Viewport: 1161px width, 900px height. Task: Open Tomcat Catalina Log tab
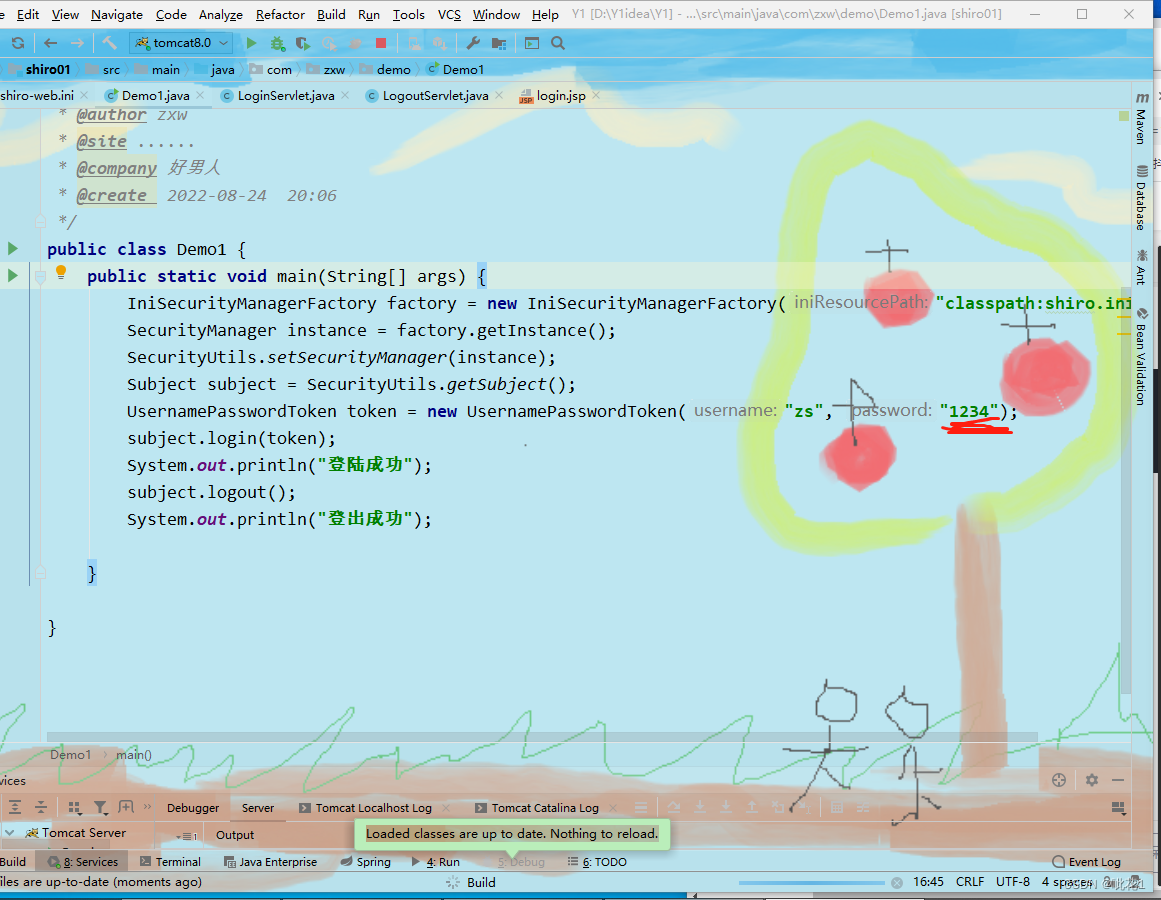pos(545,807)
